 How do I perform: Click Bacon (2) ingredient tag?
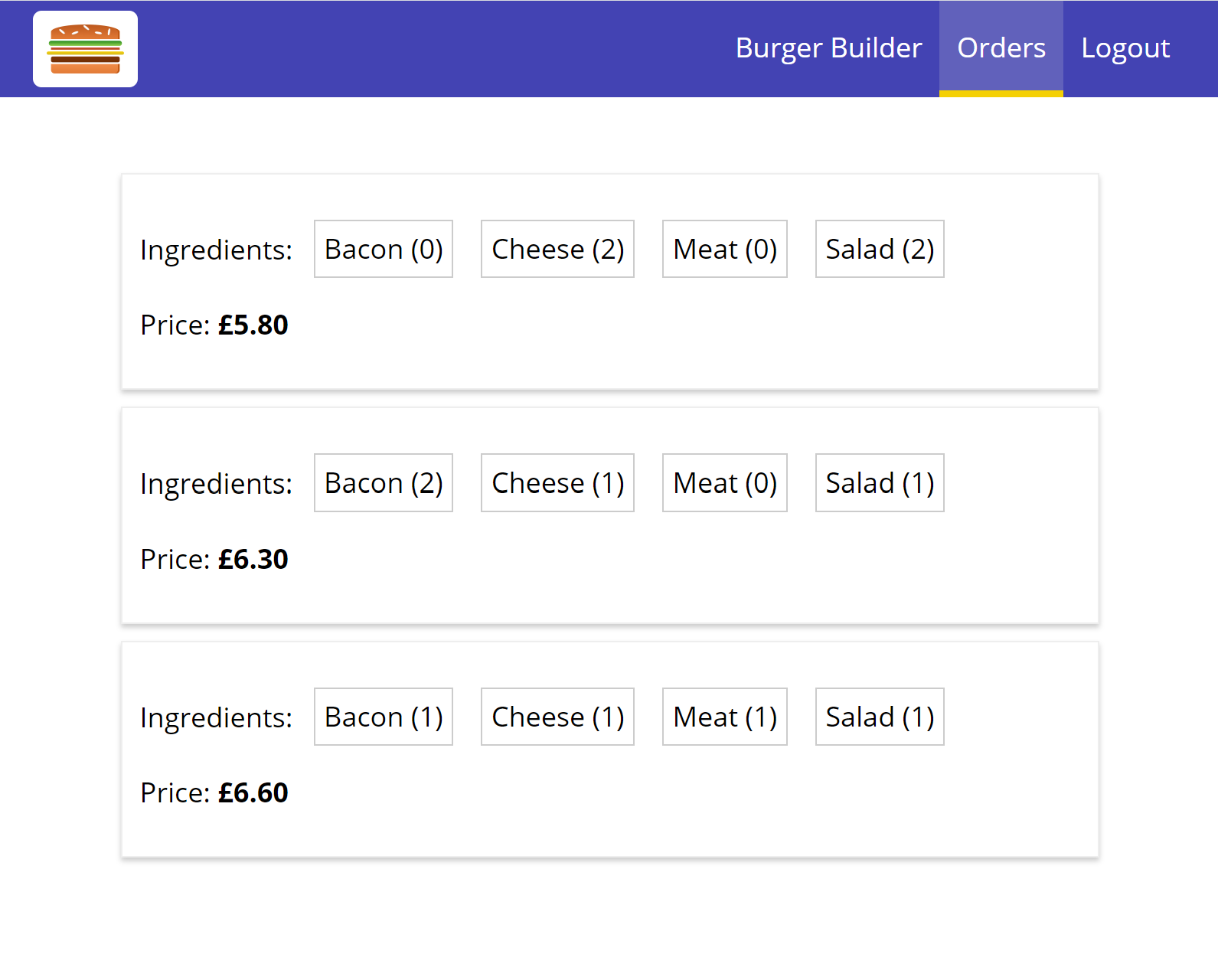point(384,483)
